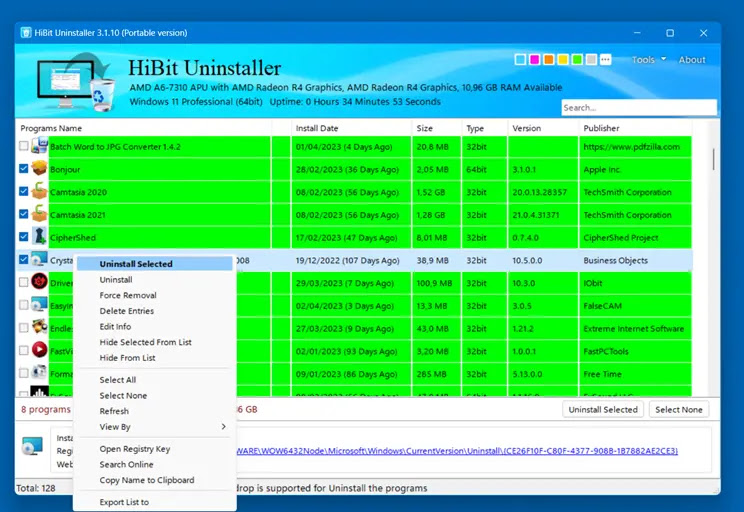This screenshot has height=512, width=744.
Task: Pick the yellow theme swatch
Action: pyautogui.click(x=563, y=59)
